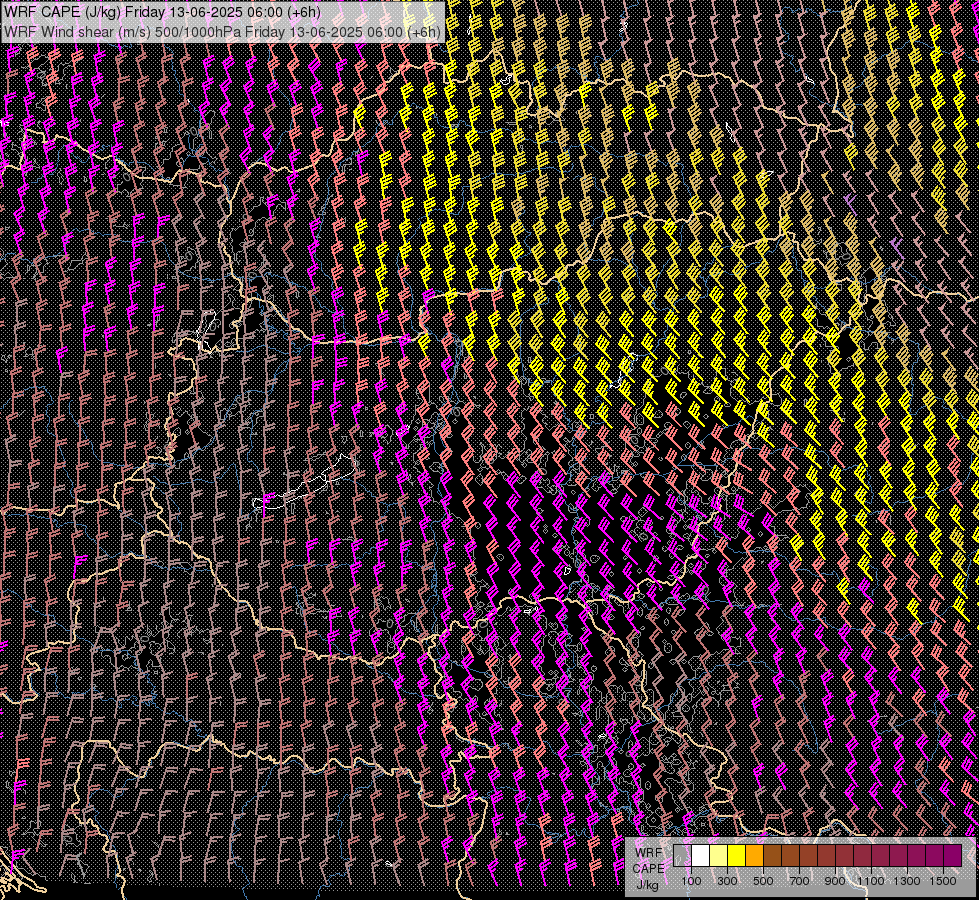
Task: Click the bright yellow legend swatch
Action: [x=737, y=855]
